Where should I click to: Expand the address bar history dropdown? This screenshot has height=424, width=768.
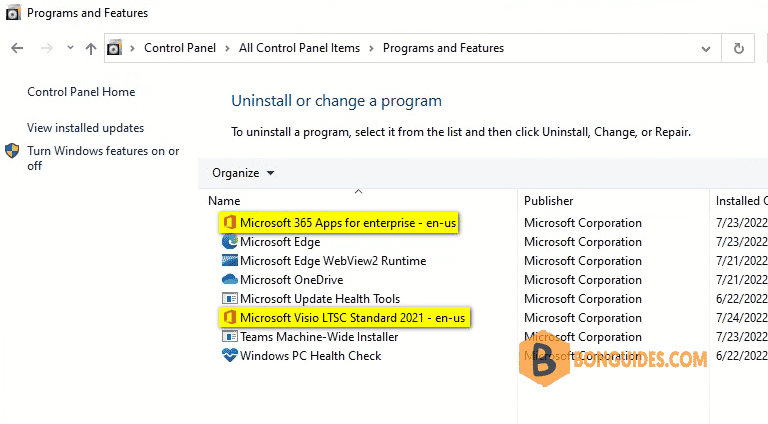pos(706,48)
